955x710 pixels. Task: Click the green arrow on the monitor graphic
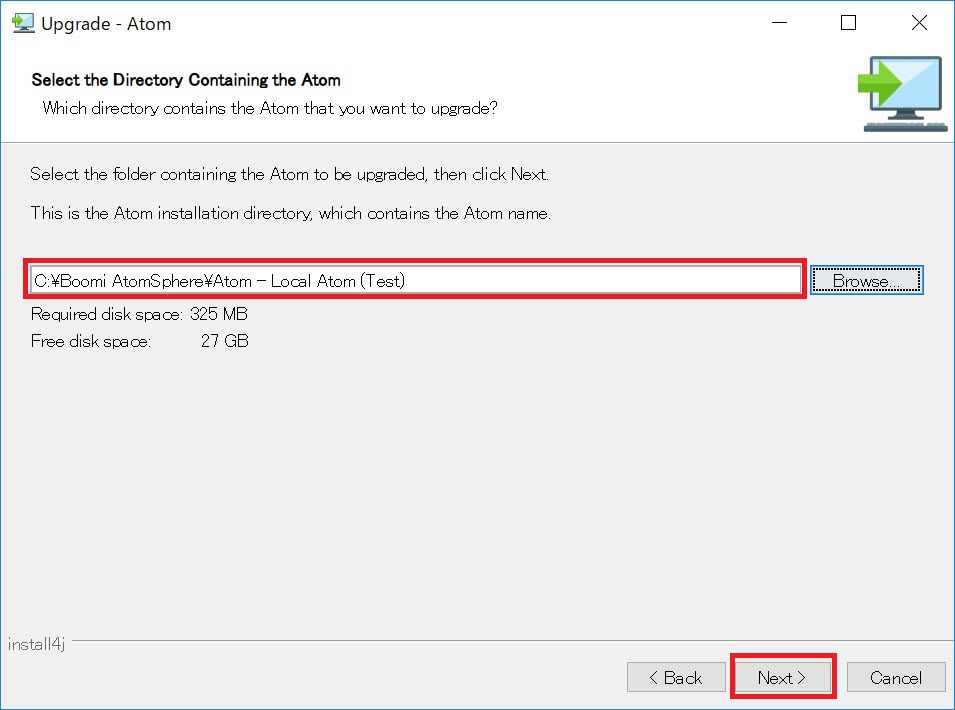(880, 82)
